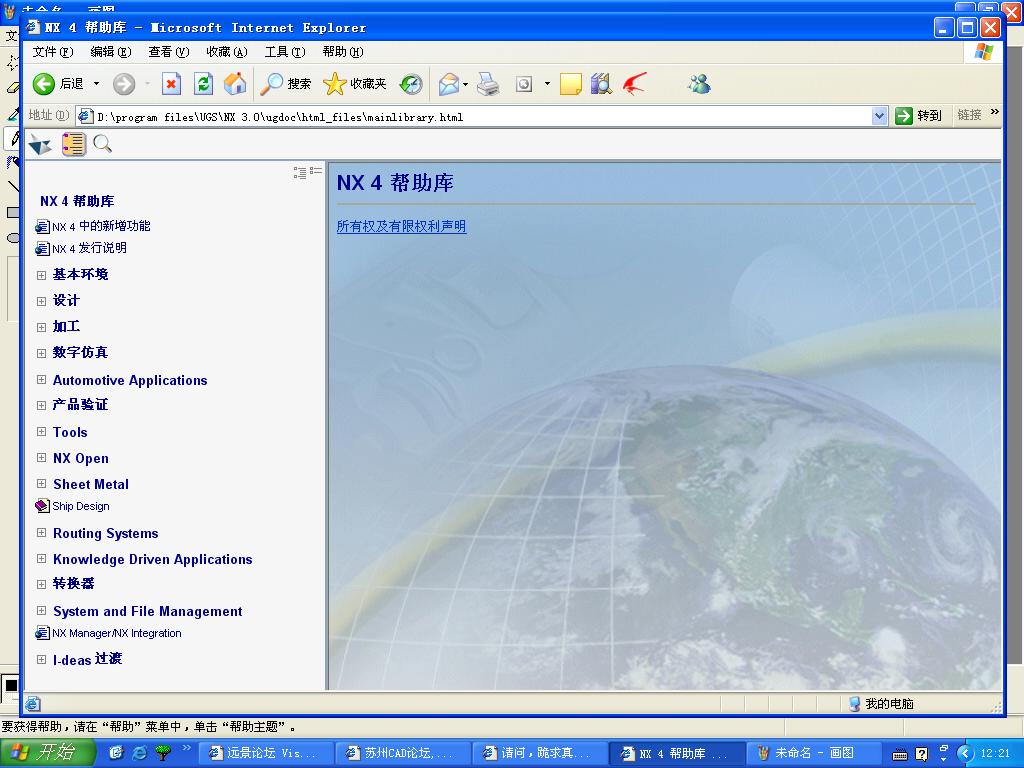The height and width of the screenshot is (768, 1024).
Task: Open the Windows 开始 Start button
Action: coord(47,753)
